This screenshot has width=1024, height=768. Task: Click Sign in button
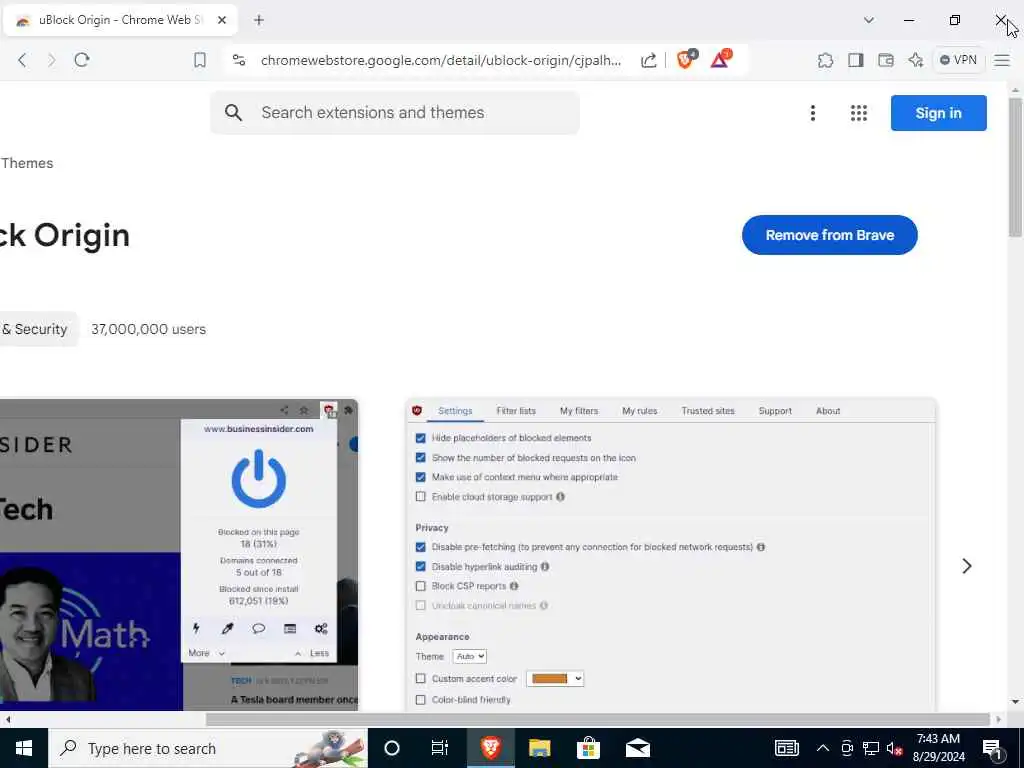point(938,113)
